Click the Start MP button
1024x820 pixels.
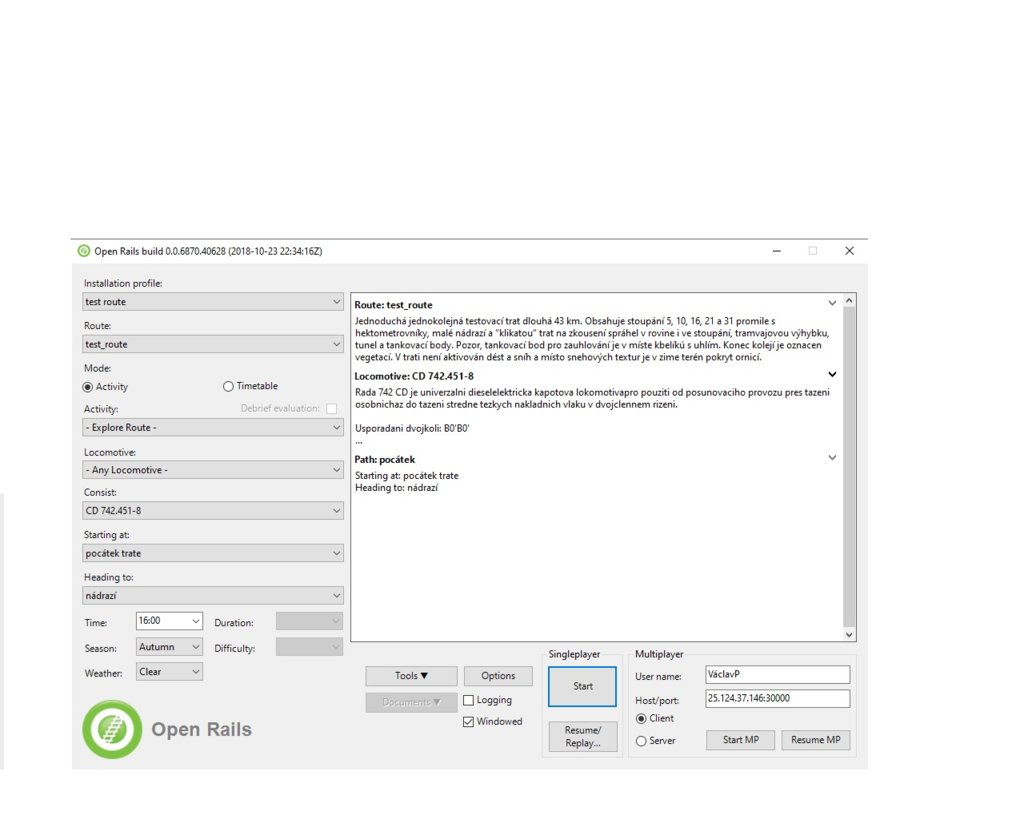pyautogui.click(x=741, y=740)
